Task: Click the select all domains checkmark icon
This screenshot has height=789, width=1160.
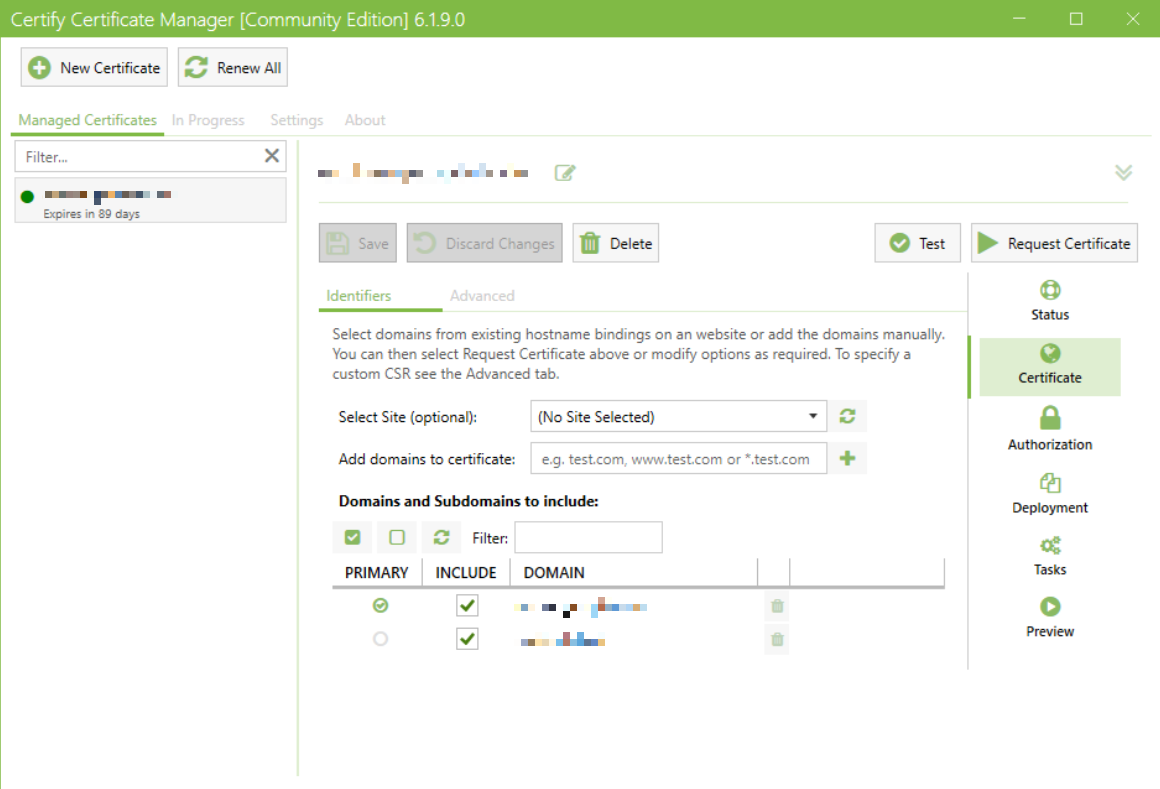Action: [352, 538]
